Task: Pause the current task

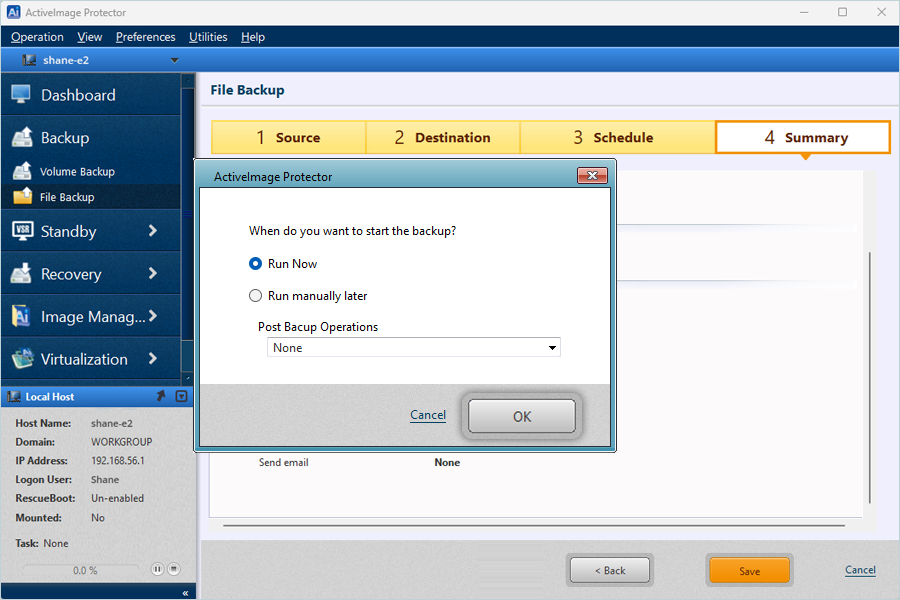Action: [157, 569]
